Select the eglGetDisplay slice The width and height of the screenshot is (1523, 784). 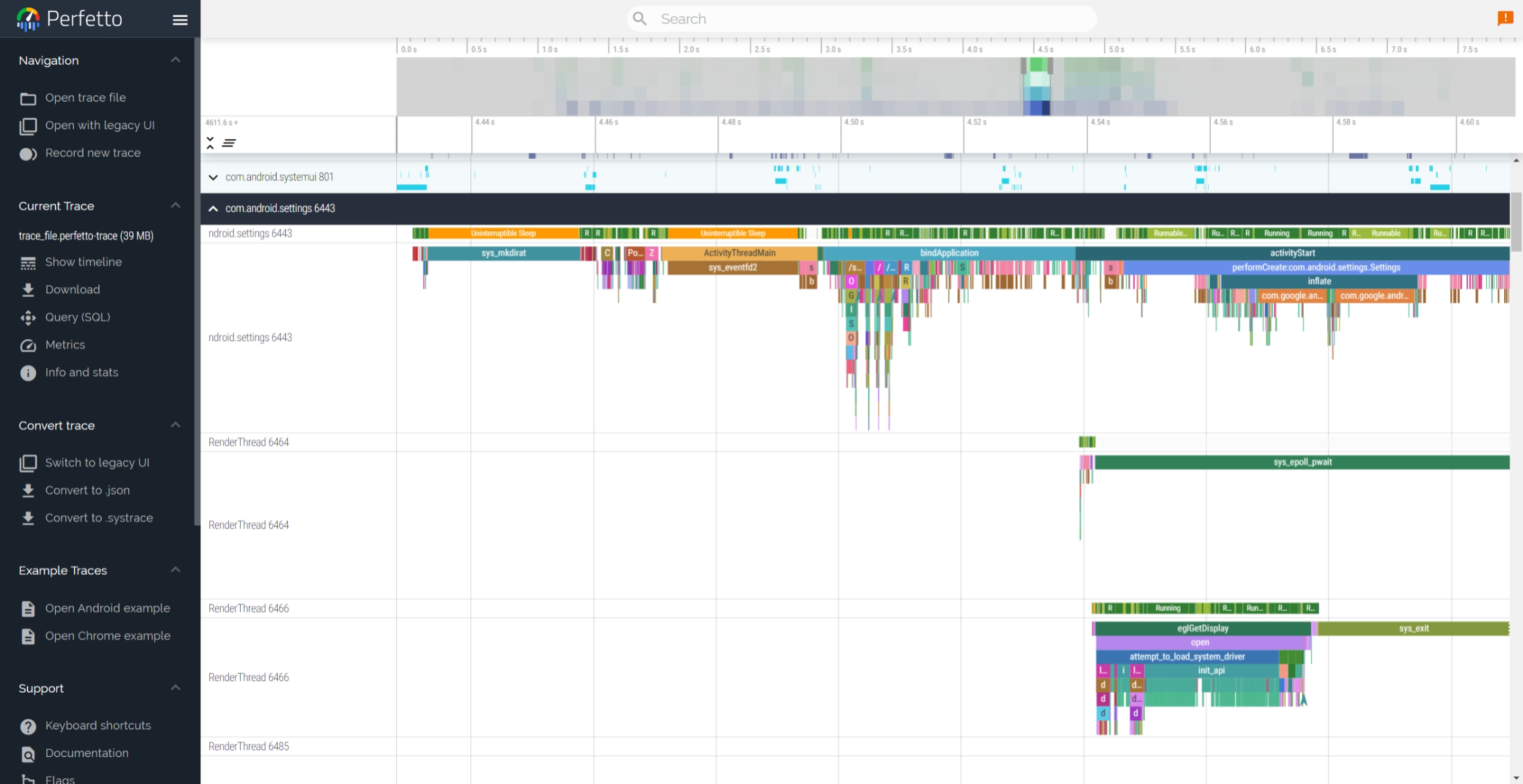pyautogui.click(x=1203, y=628)
